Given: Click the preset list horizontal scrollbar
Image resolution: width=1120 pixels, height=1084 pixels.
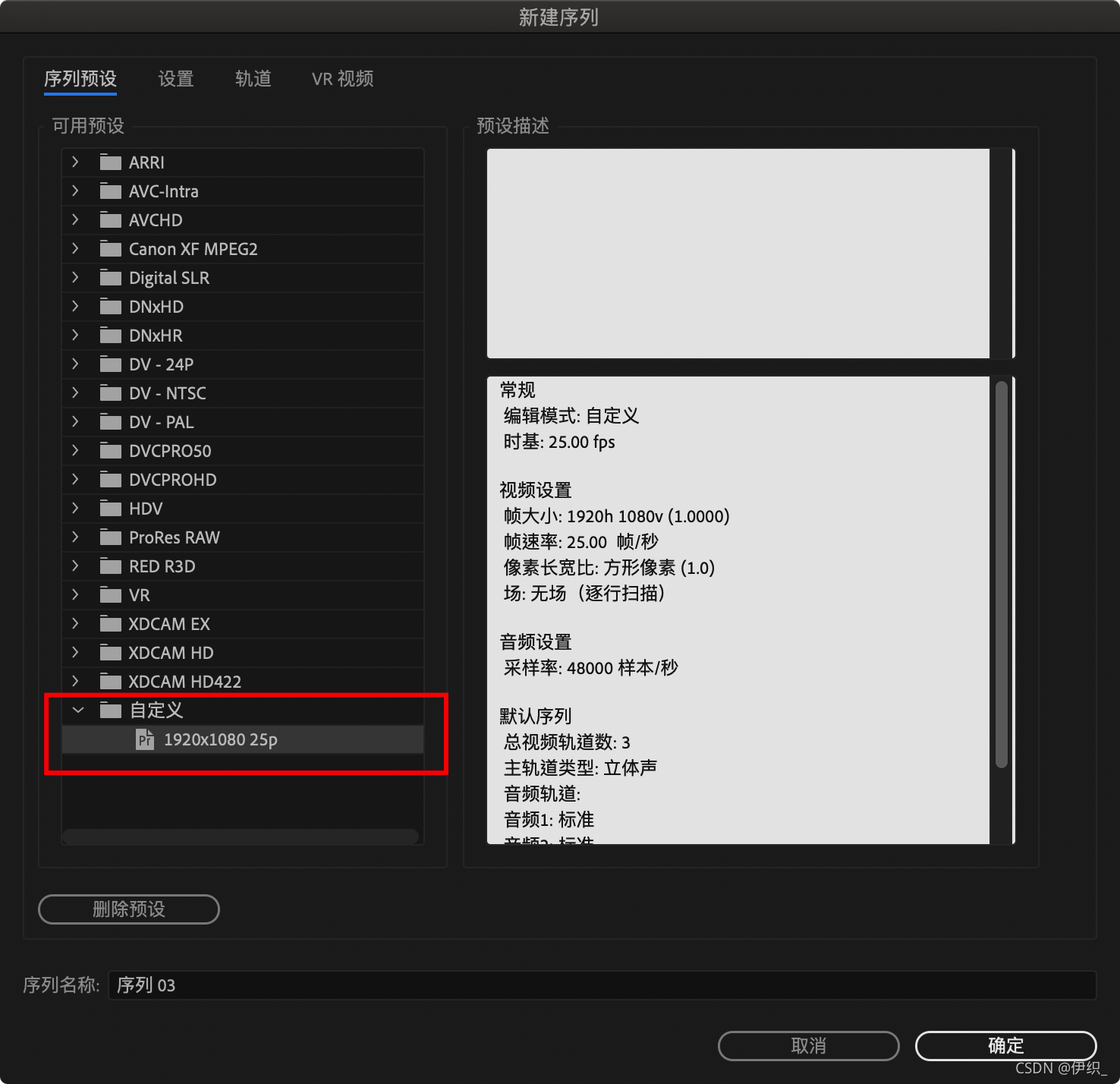Looking at the screenshot, I should click(241, 836).
